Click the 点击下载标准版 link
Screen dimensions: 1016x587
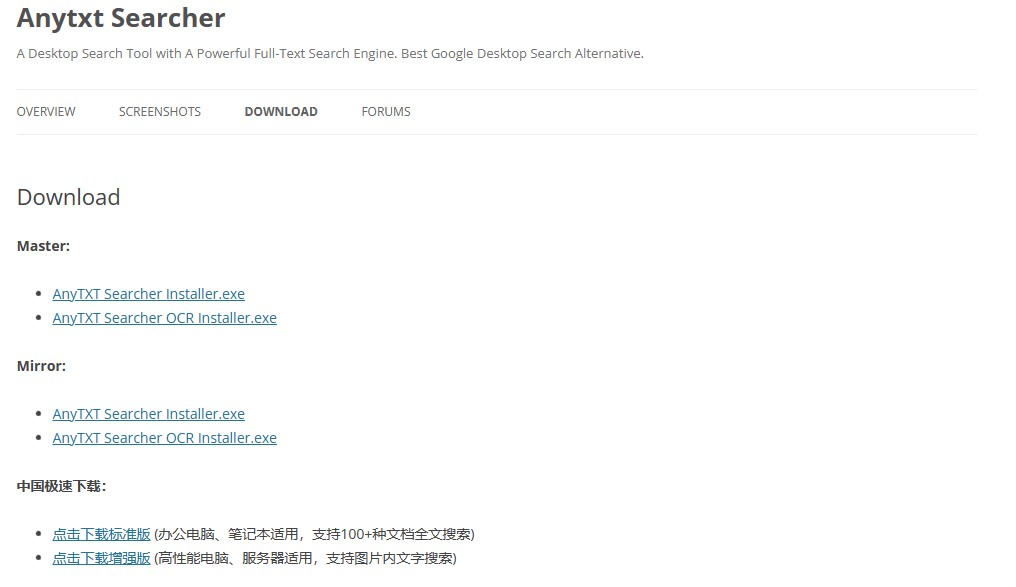(x=101, y=534)
